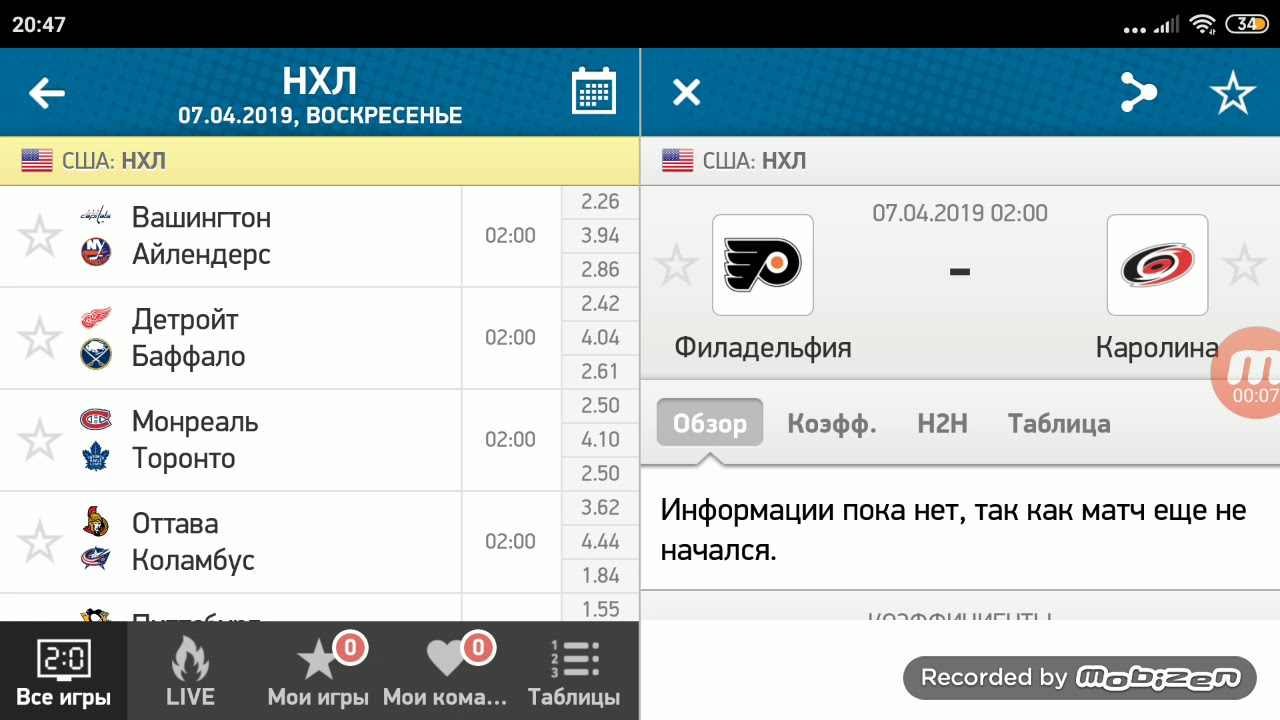Tap the battery status indicator
1280x720 pixels.
pyautogui.click(x=1247, y=23)
